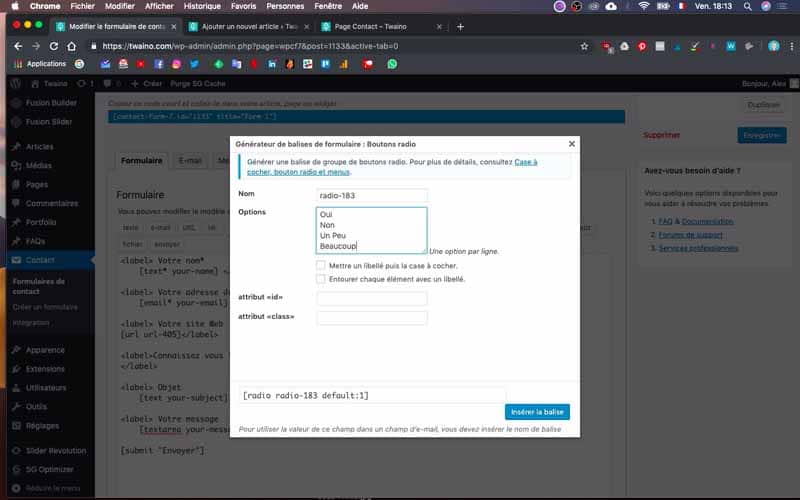This screenshot has height=500, width=800.
Task: Open the Favoris menu
Action: pos(243,6)
